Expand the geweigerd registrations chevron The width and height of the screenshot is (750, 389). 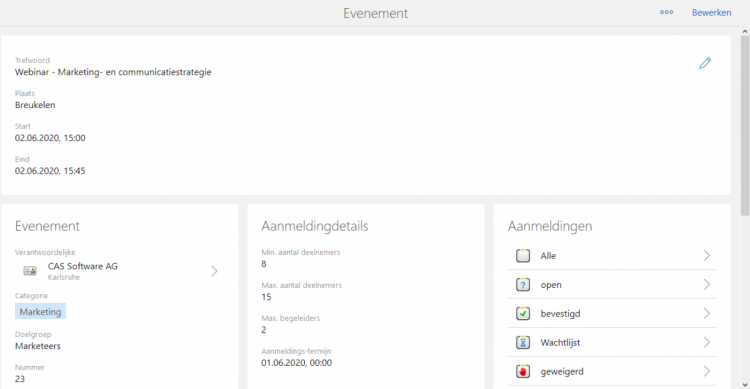[706, 371]
